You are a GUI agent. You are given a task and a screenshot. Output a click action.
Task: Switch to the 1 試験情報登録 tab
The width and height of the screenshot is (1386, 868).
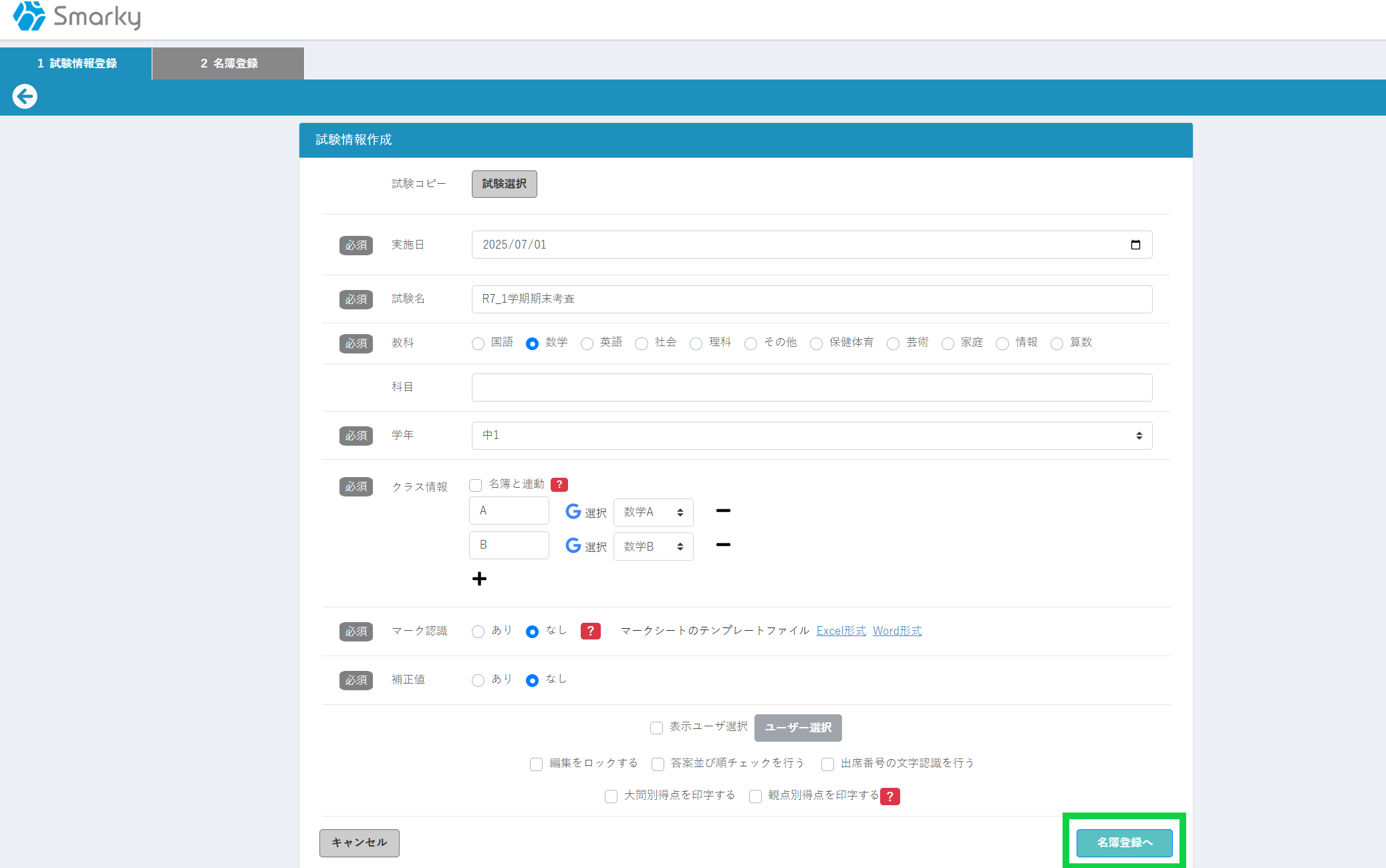click(x=76, y=63)
